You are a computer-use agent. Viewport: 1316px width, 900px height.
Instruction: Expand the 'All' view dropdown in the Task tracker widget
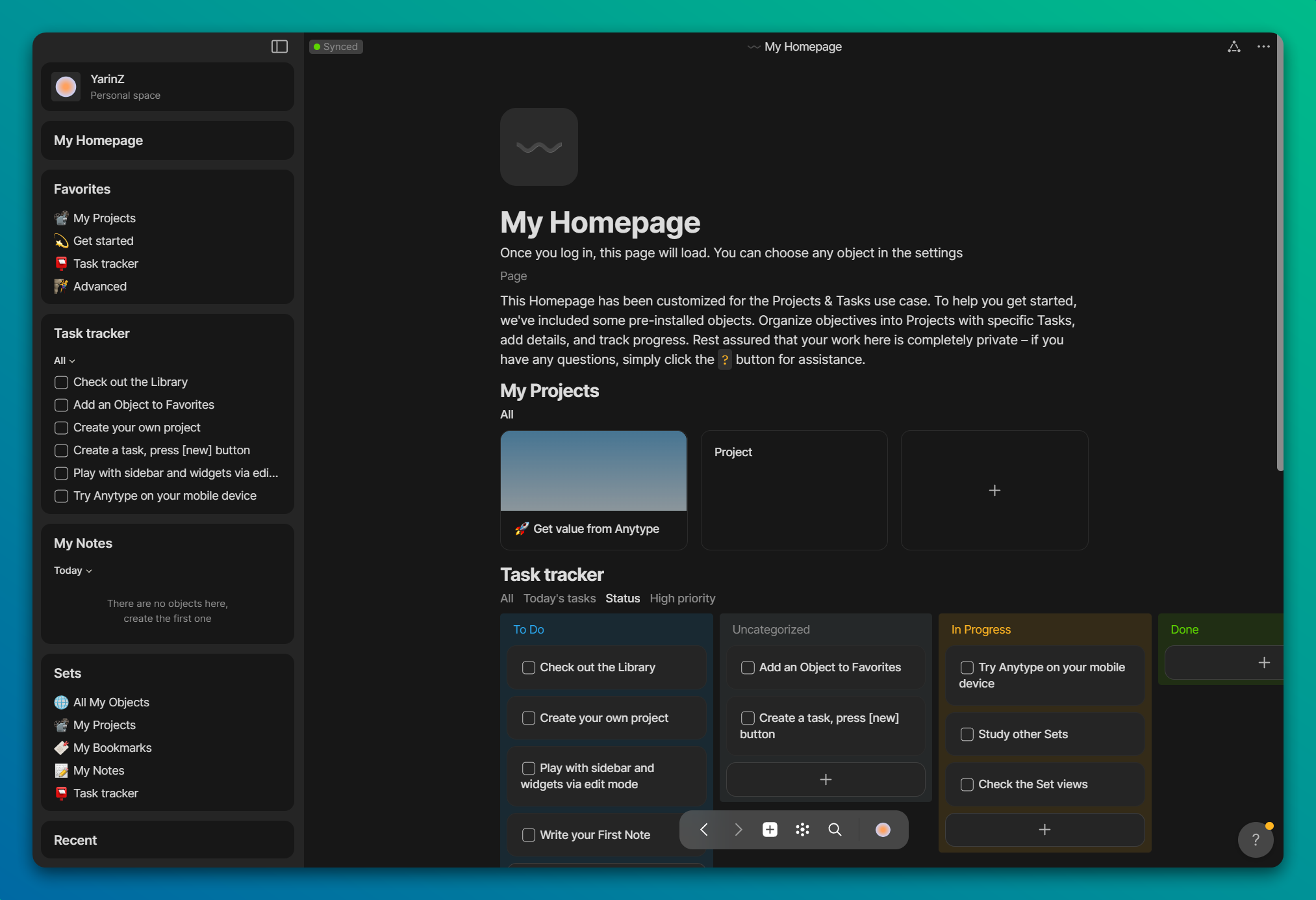coord(64,361)
